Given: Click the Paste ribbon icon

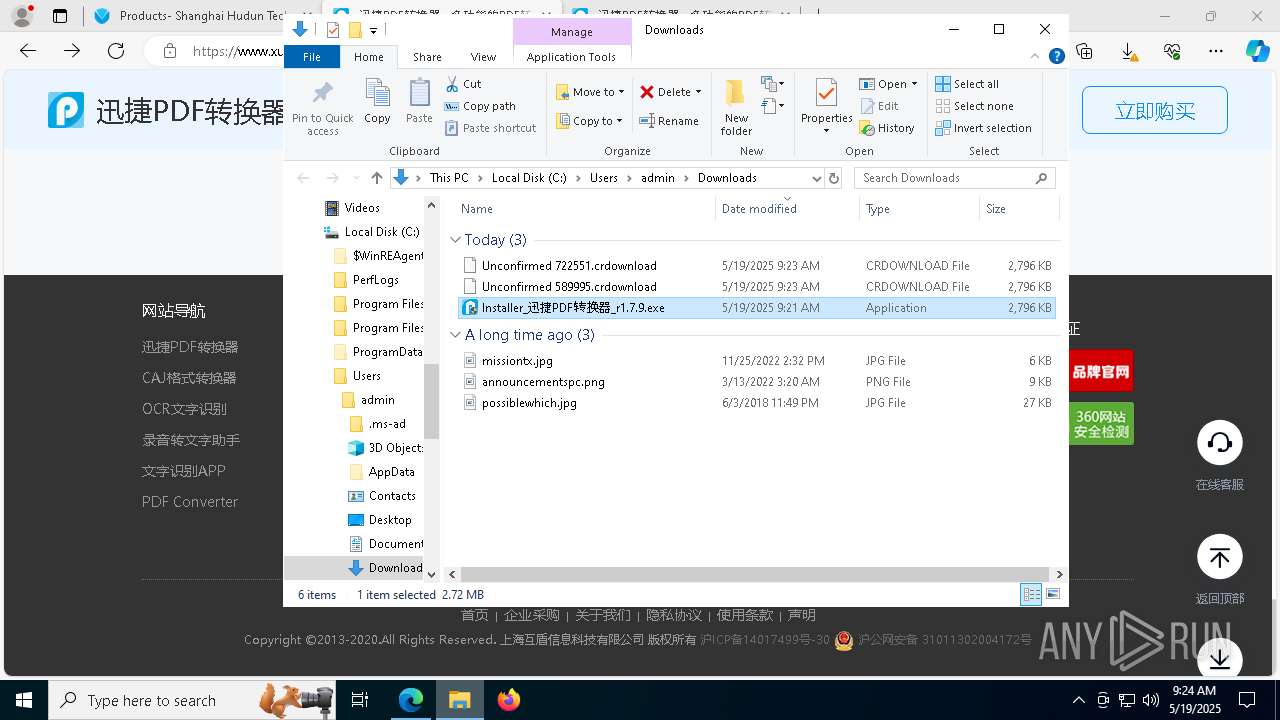Looking at the screenshot, I should point(419,102).
